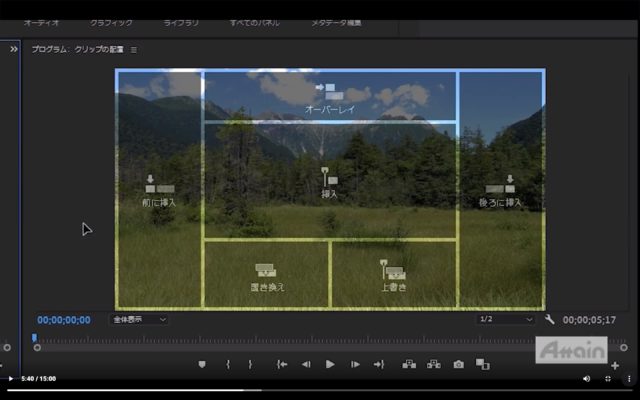Select the 前に挿入 drop zone

pos(159,190)
